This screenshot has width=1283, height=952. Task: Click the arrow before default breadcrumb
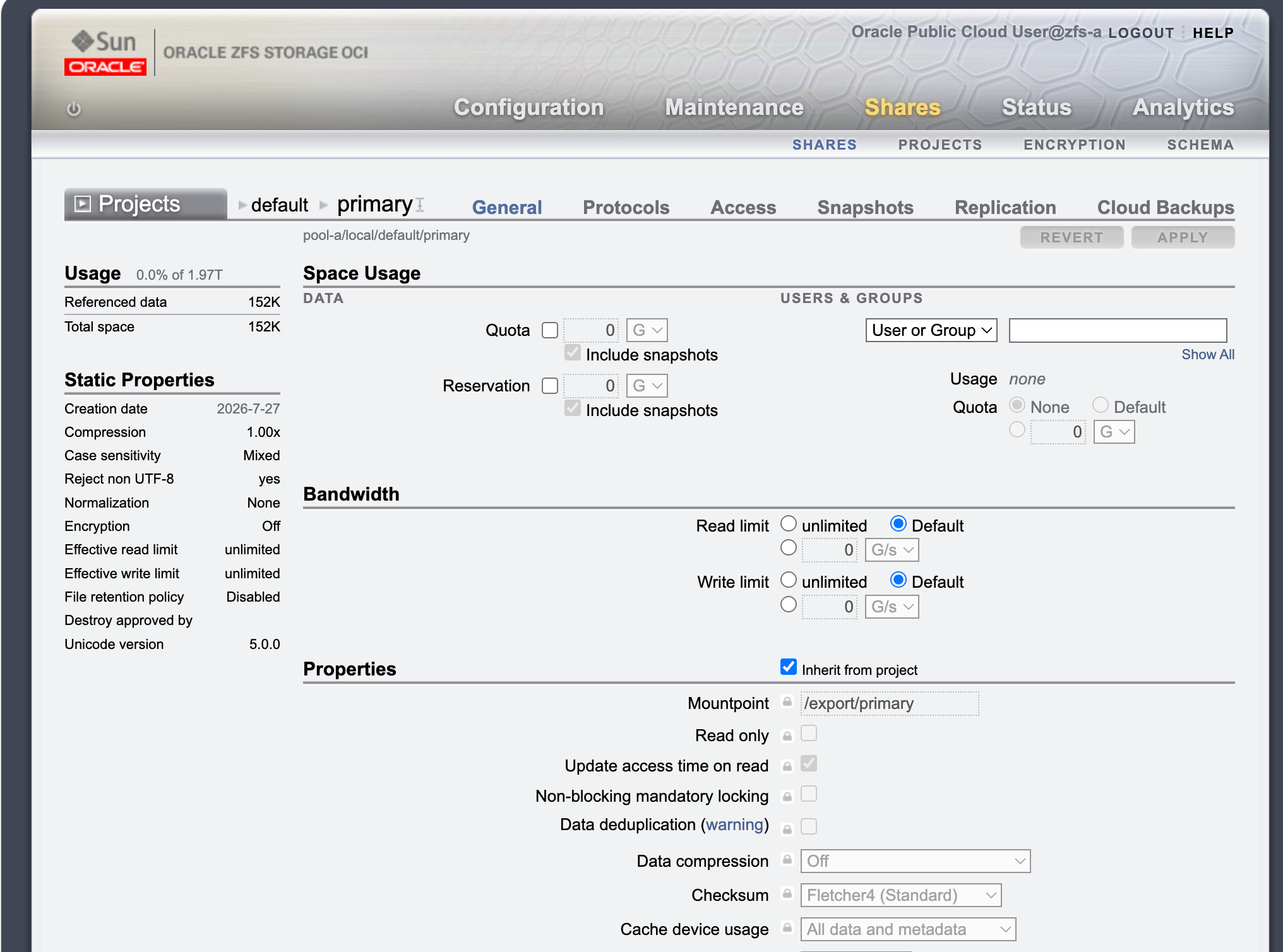coord(242,205)
